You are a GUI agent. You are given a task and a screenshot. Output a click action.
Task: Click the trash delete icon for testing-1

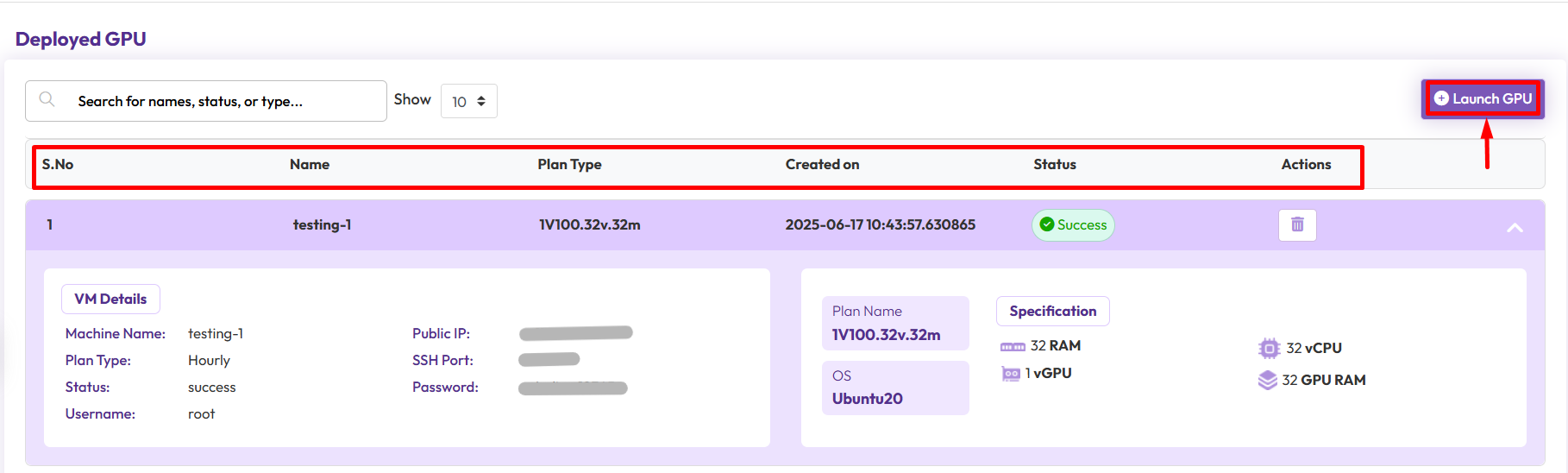(x=1296, y=225)
